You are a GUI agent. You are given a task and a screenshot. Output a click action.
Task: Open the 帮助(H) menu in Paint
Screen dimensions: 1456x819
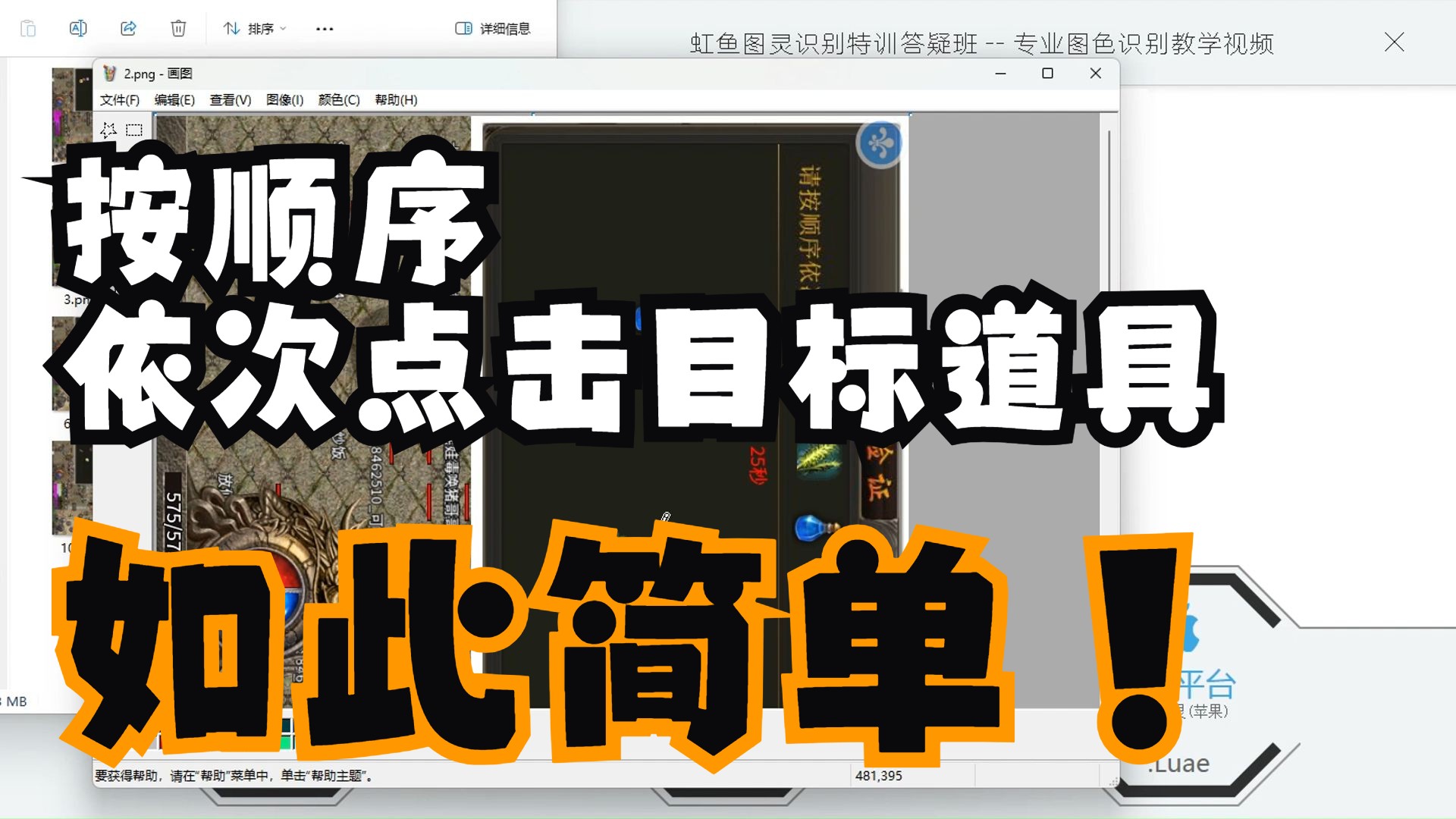[397, 99]
